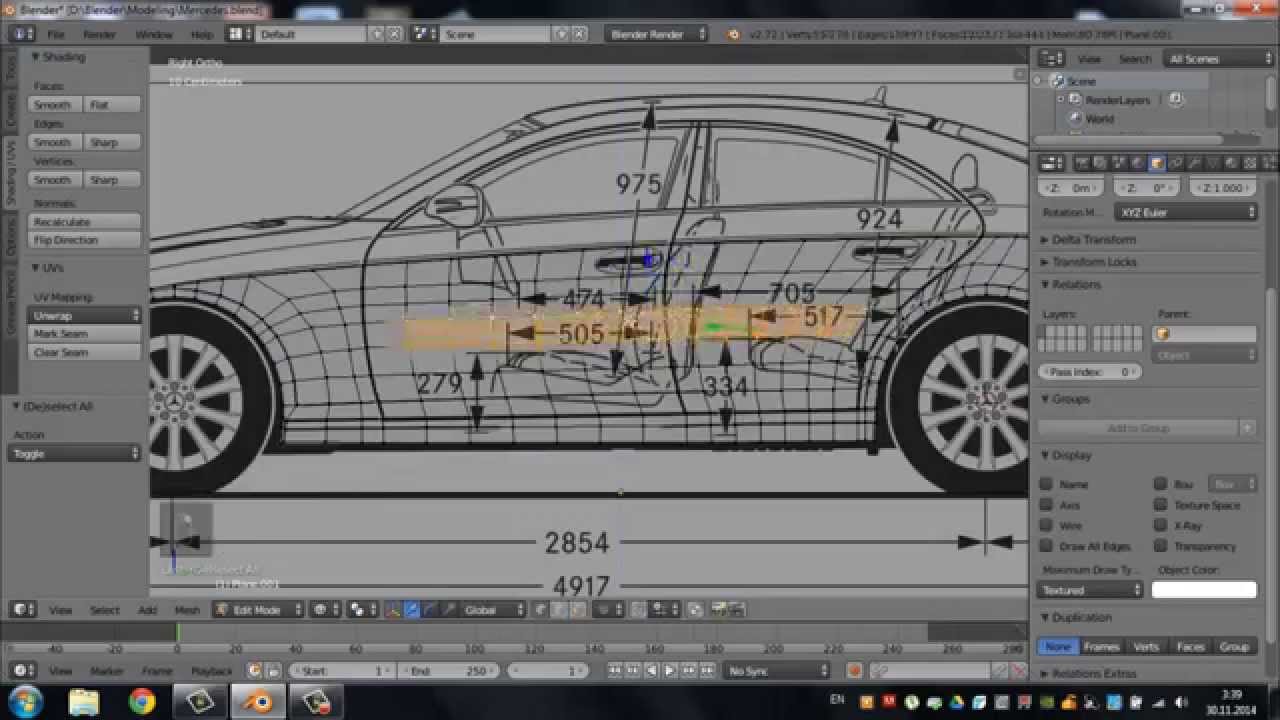
Task: Enable the X-Ray checkbox
Action: [x=1160, y=525]
